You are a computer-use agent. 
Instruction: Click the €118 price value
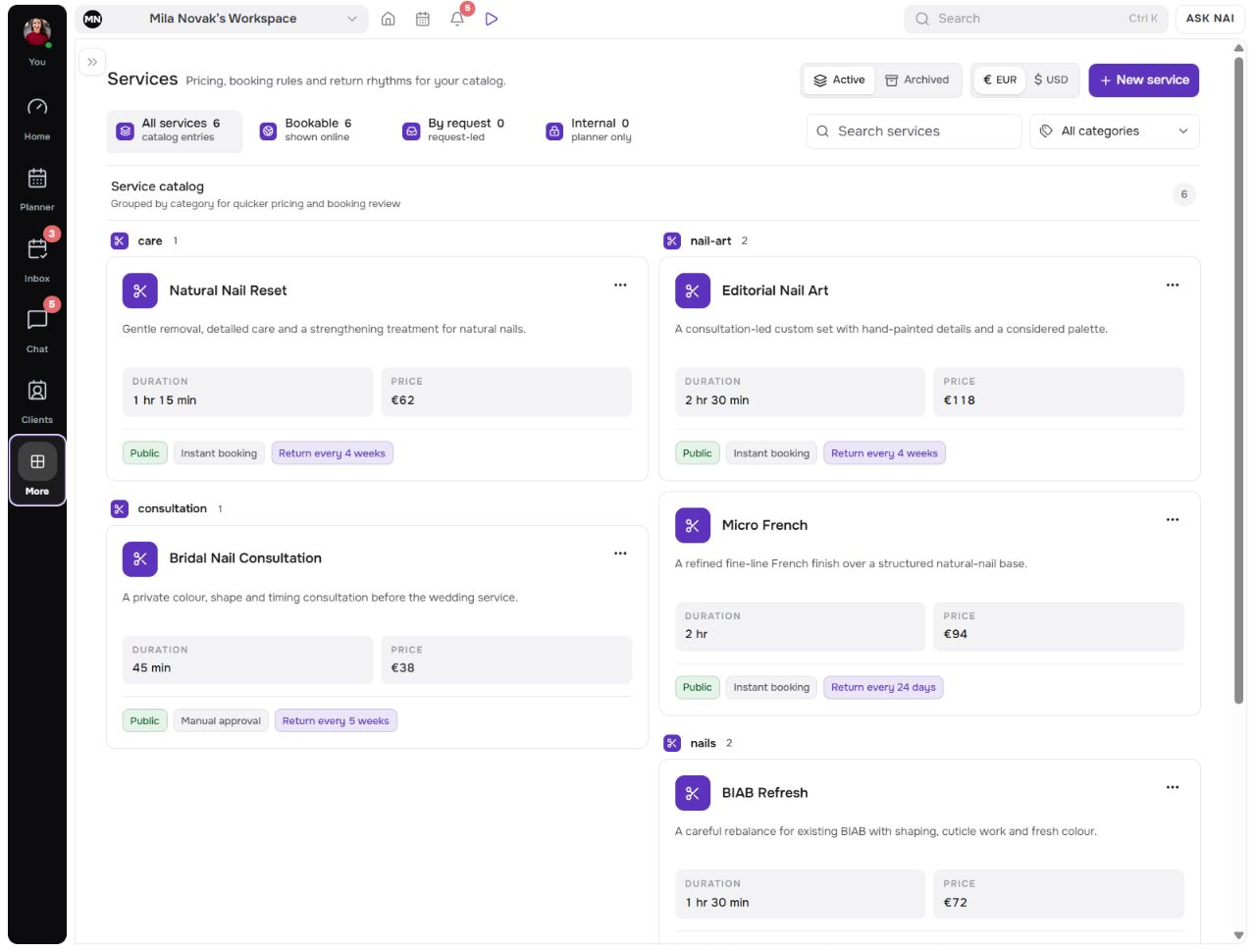click(960, 400)
